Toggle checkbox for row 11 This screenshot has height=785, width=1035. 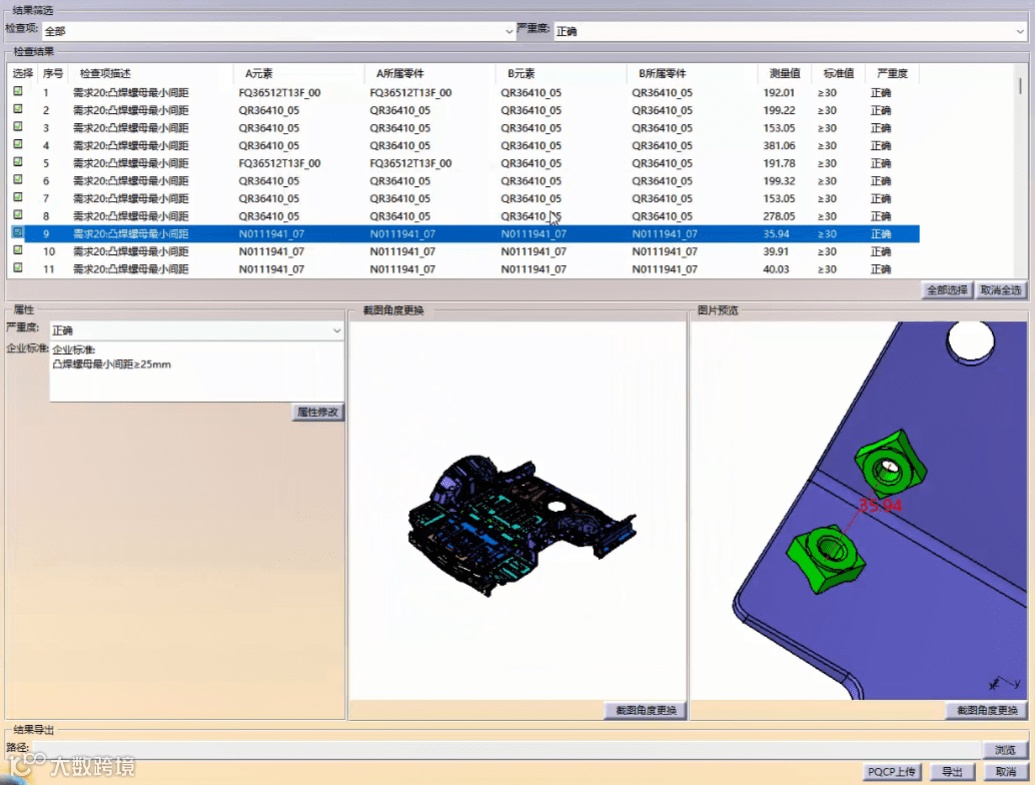coord(18,268)
